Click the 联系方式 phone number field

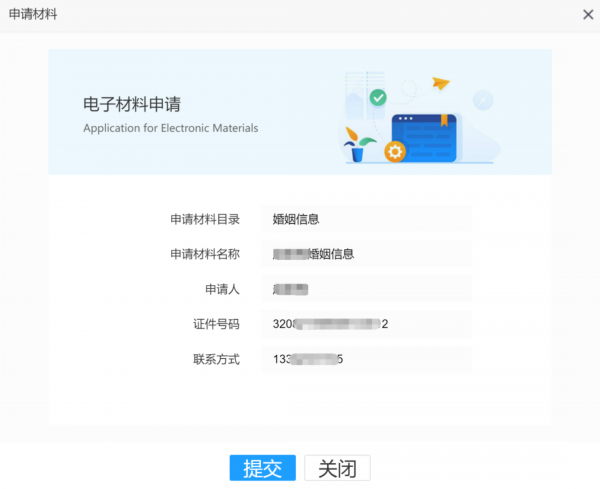[x=366, y=359]
